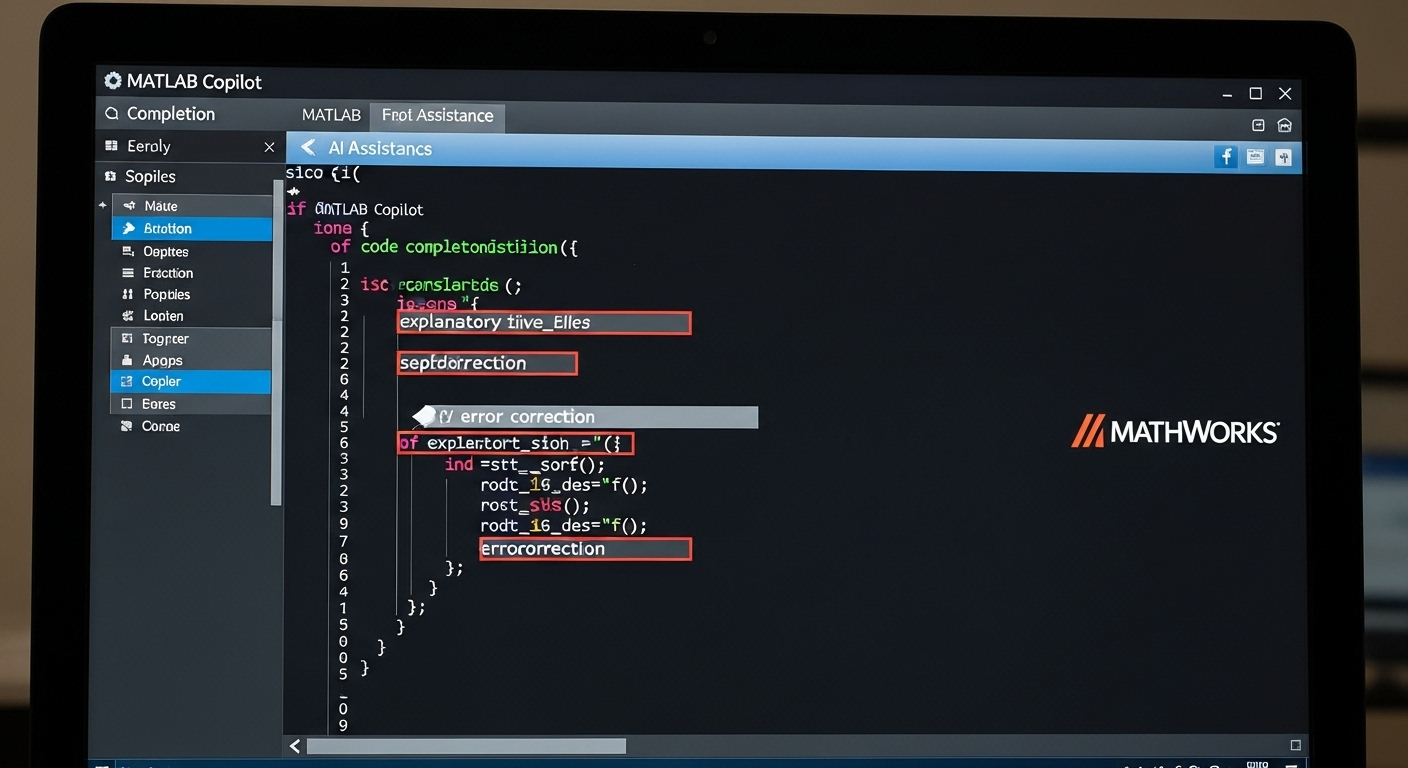Image resolution: width=1408 pixels, height=768 pixels.
Task: Click the icon beside Lopten in the sidebar
Action: 127,316
